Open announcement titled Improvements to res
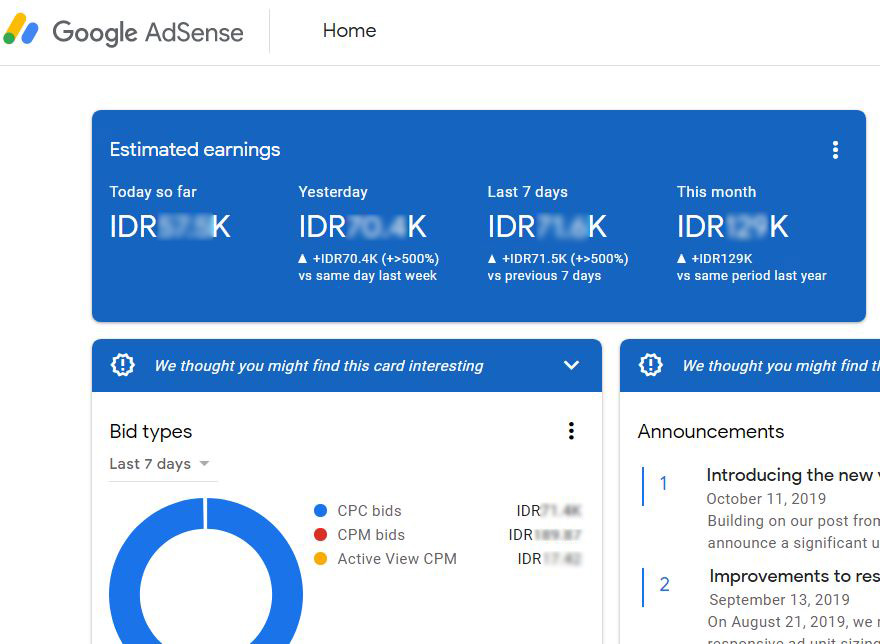This screenshot has width=880, height=644. point(794,576)
